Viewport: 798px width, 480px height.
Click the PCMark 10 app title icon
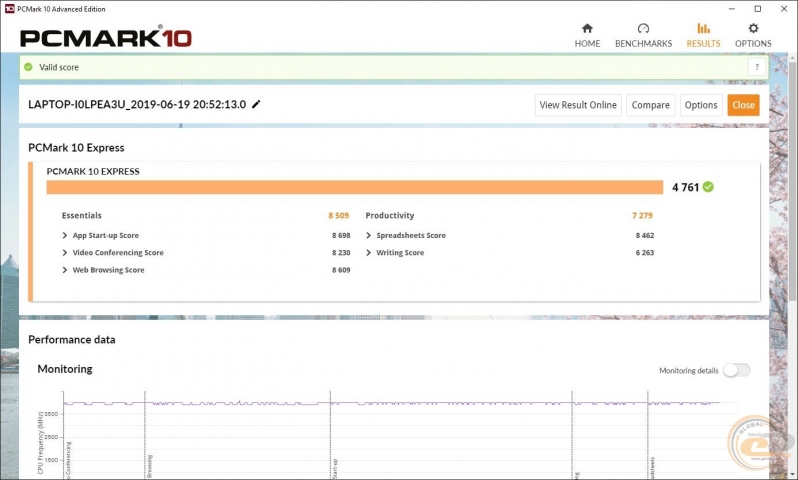[x=9, y=9]
